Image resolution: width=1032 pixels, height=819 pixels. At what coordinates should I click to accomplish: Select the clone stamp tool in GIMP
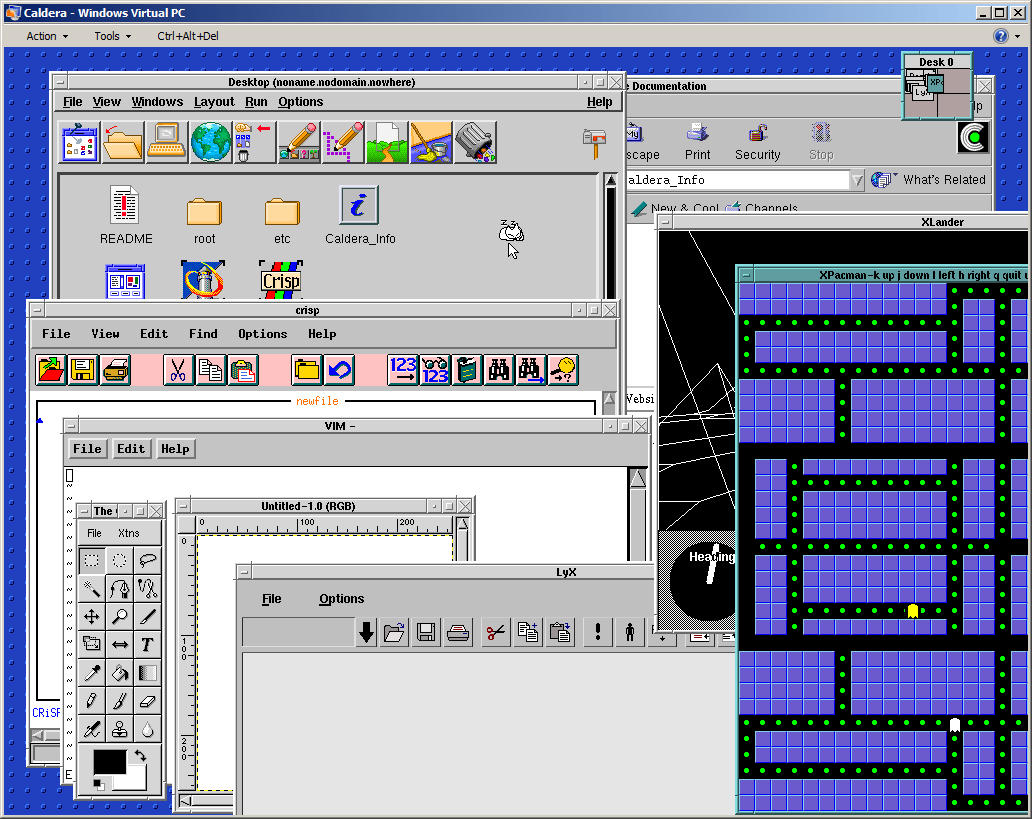120,729
